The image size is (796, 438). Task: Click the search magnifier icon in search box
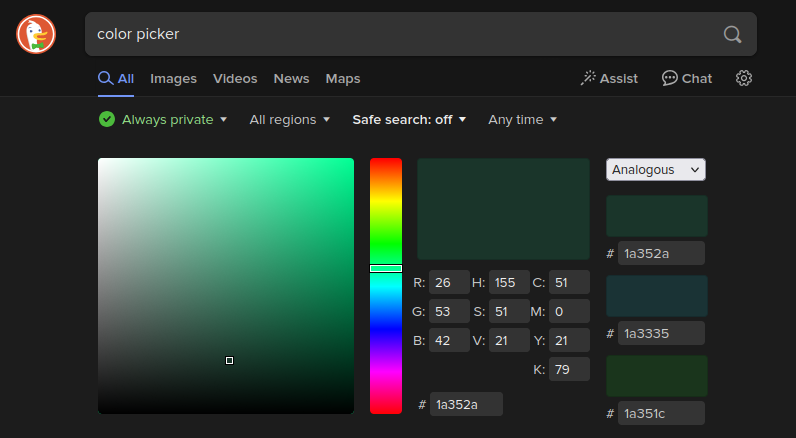tap(732, 34)
